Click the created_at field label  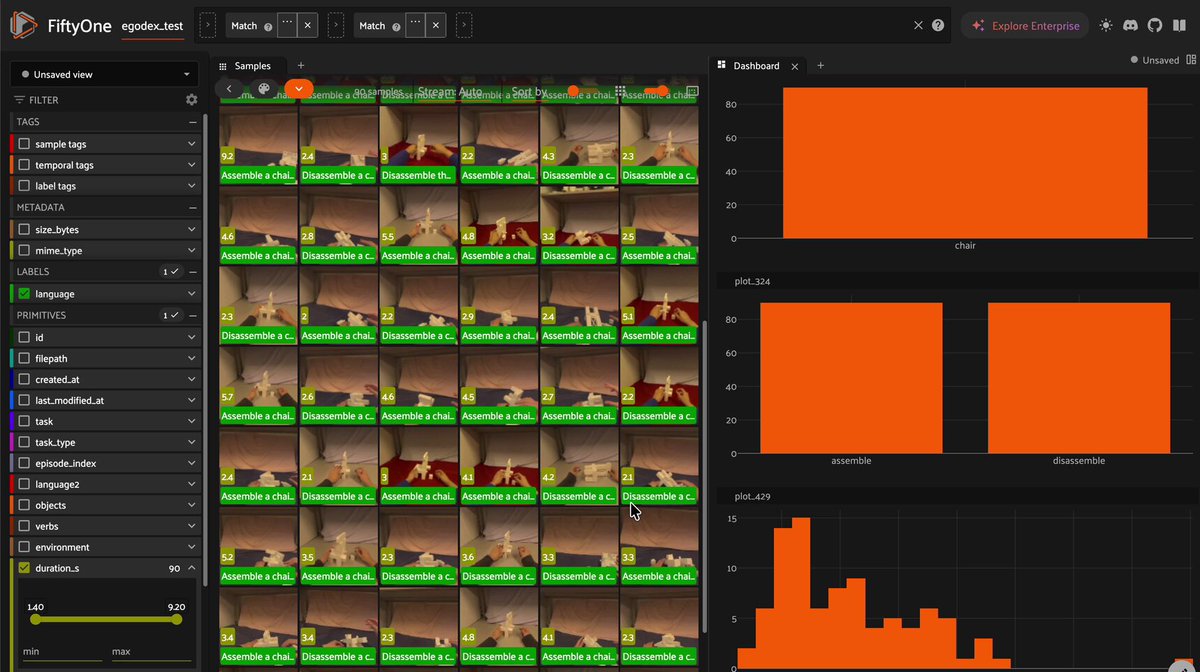tap(57, 379)
